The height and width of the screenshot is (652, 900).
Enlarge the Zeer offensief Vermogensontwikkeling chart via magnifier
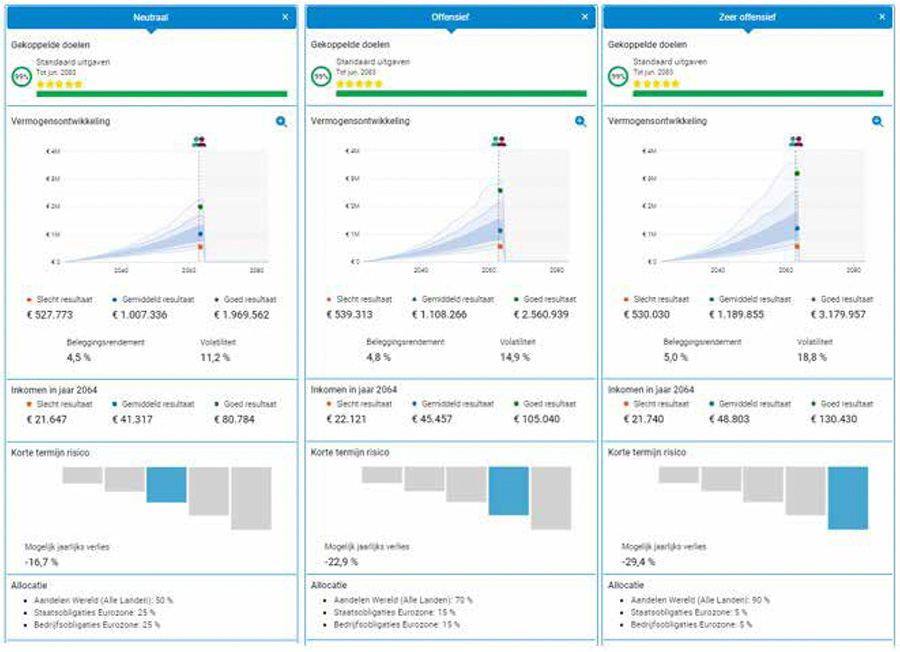pyautogui.click(x=877, y=122)
